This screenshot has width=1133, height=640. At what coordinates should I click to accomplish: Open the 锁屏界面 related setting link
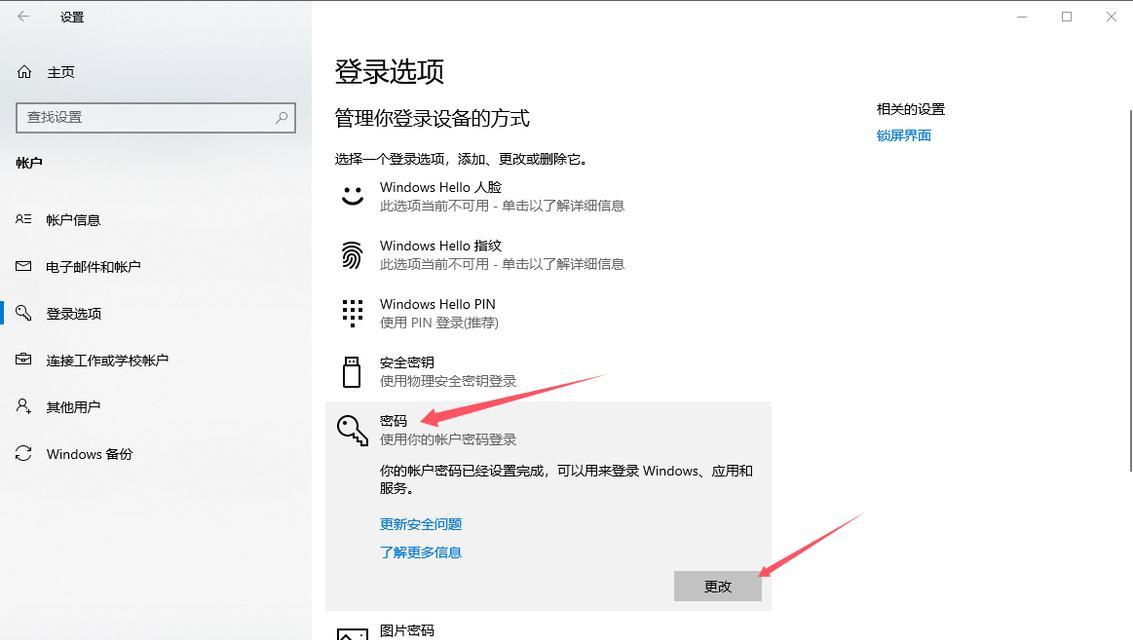click(x=903, y=135)
